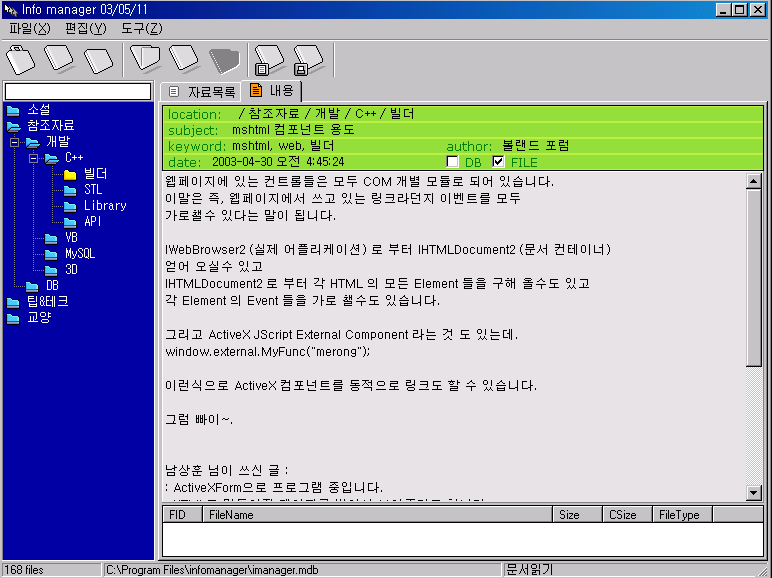Click the content scrollbar down arrow
The width and height of the screenshot is (772, 578).
click(x=754, y=492)
